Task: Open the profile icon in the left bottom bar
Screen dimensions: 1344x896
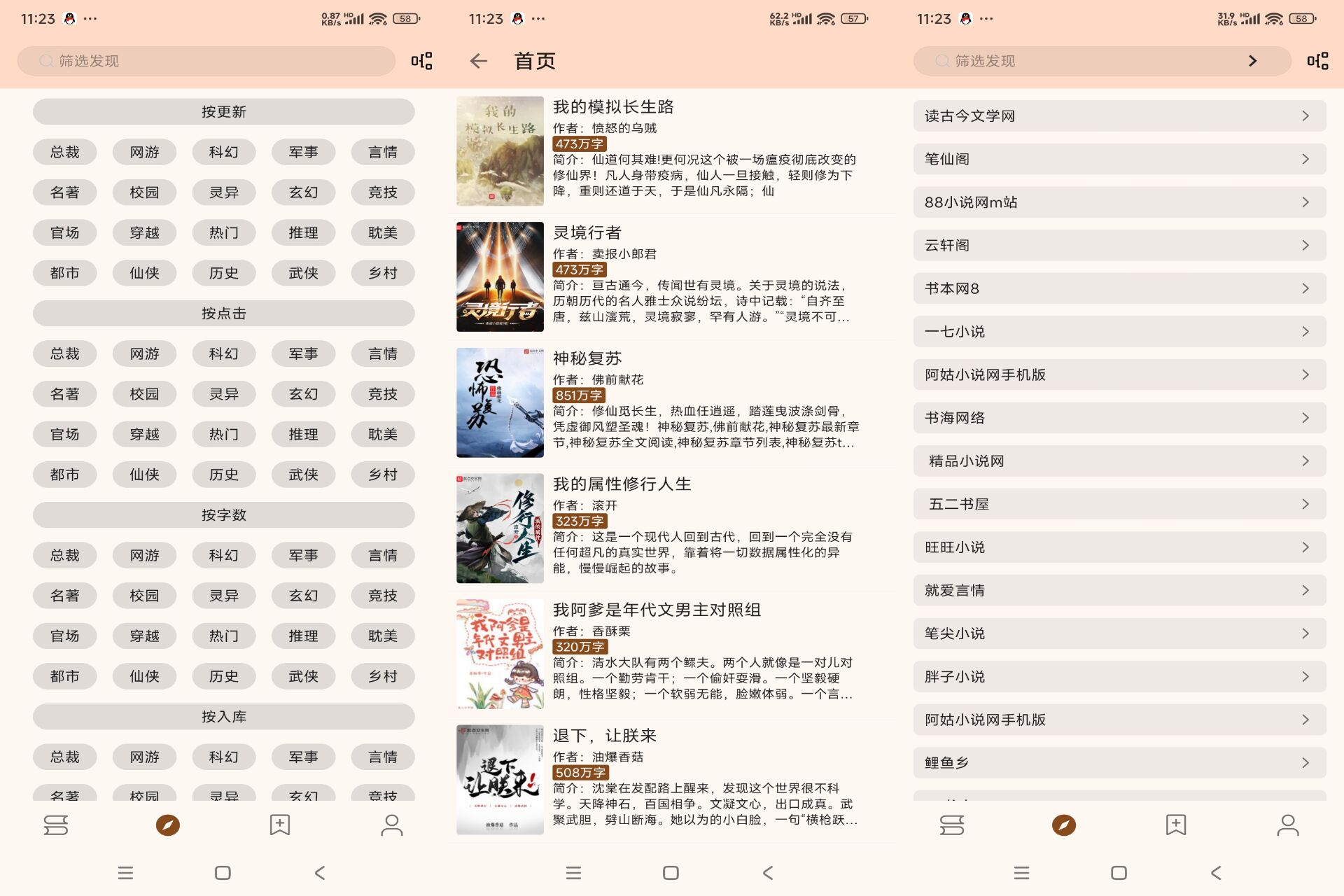Action: pos(391,825)
